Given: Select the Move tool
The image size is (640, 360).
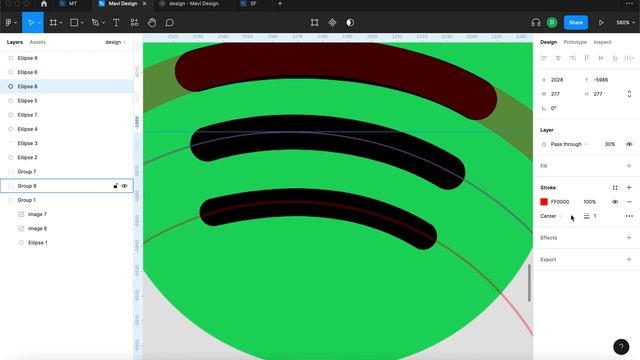Looking at the screenshot, I should 31,23.
